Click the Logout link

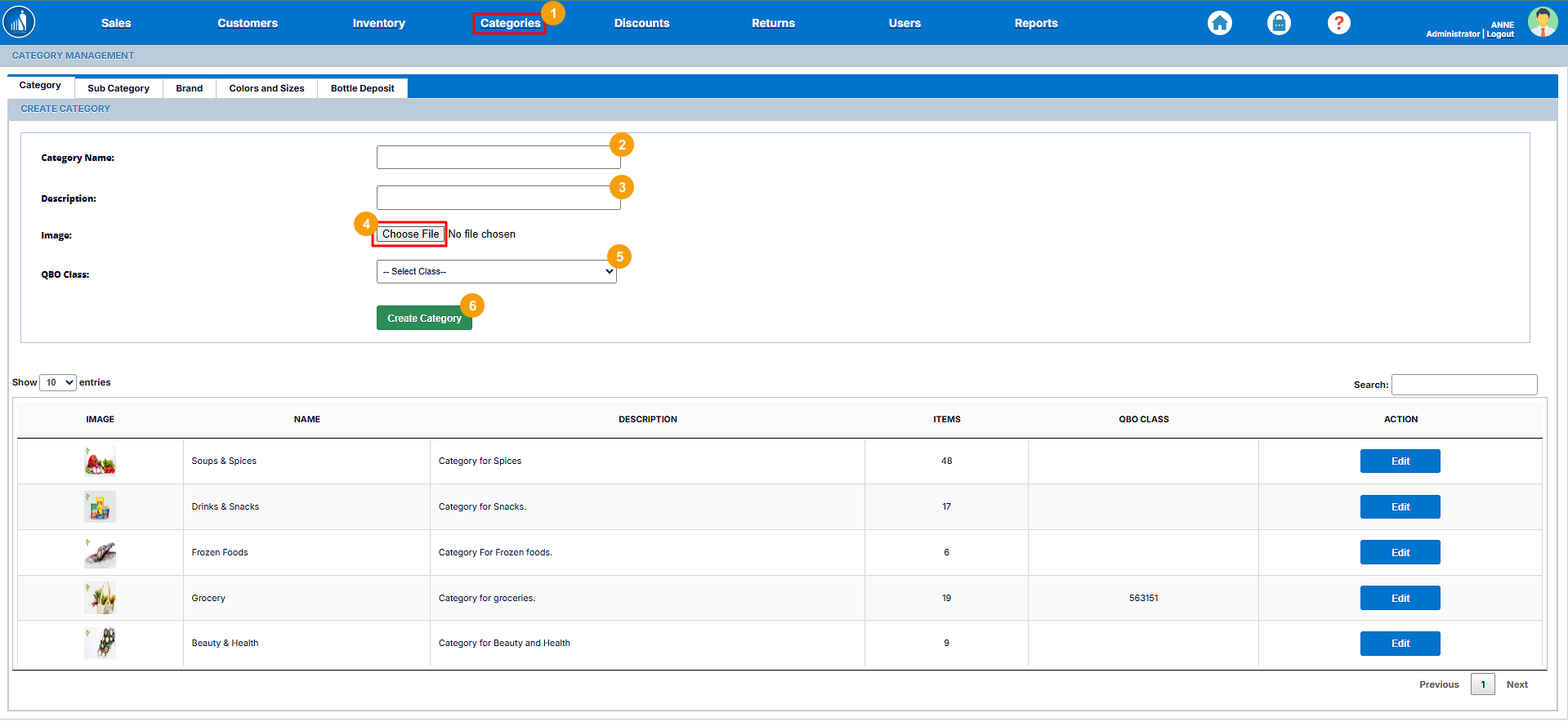pyautogui.click(x=1500, y=34)
